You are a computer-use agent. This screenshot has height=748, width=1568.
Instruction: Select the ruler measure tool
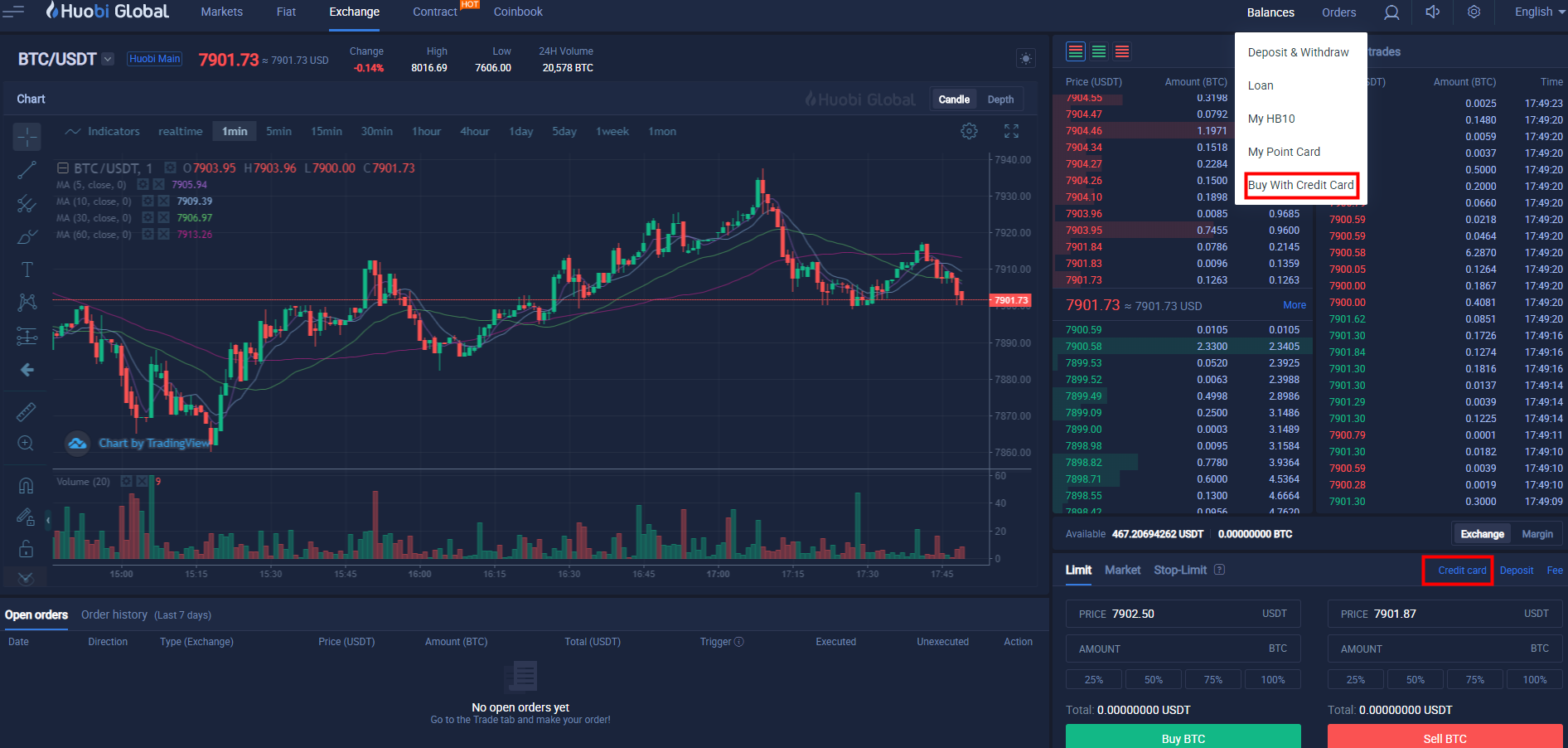pyautogui.click(x=27, y=411)
